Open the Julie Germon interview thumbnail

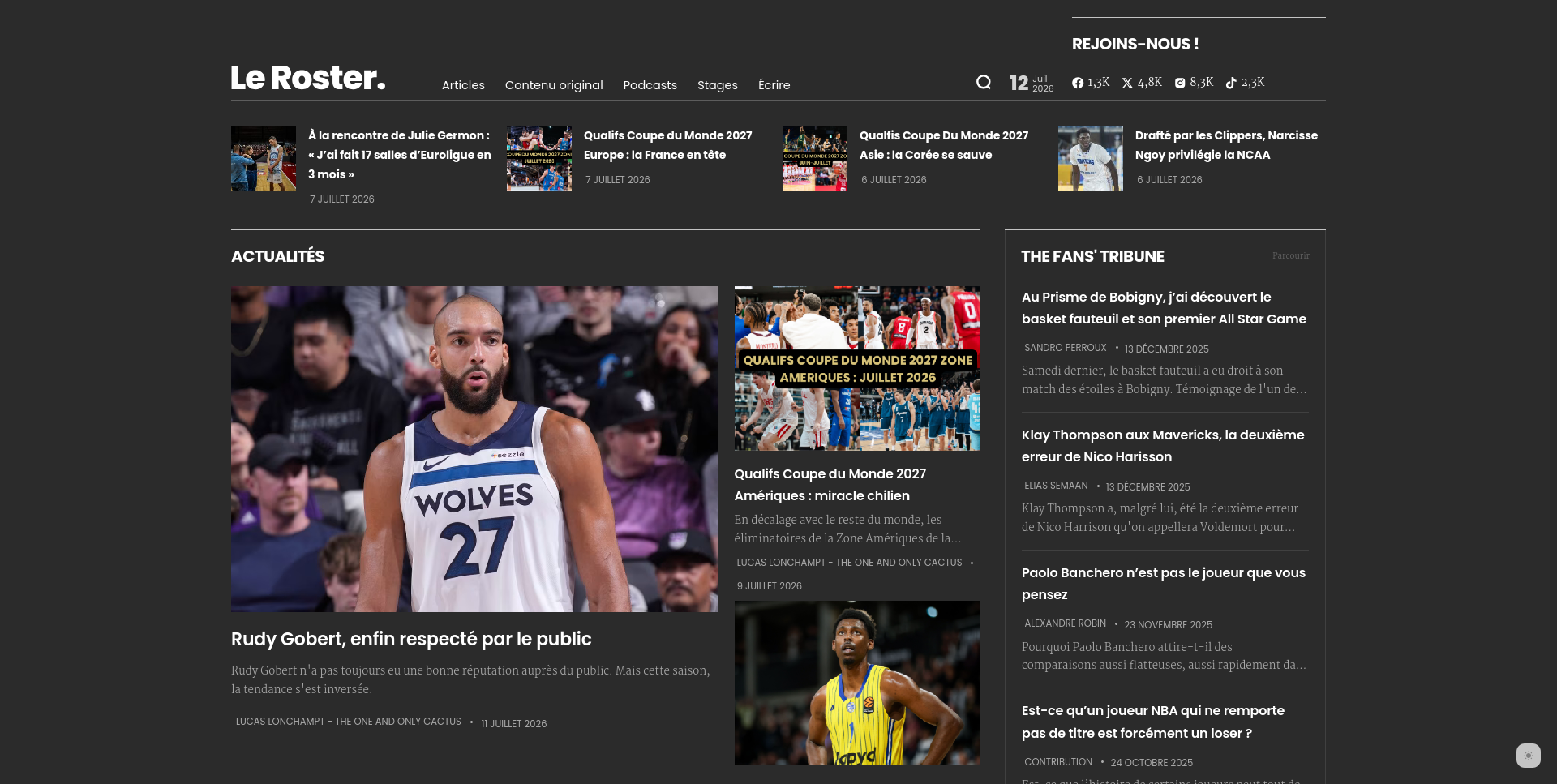click(x=264, y=158)
